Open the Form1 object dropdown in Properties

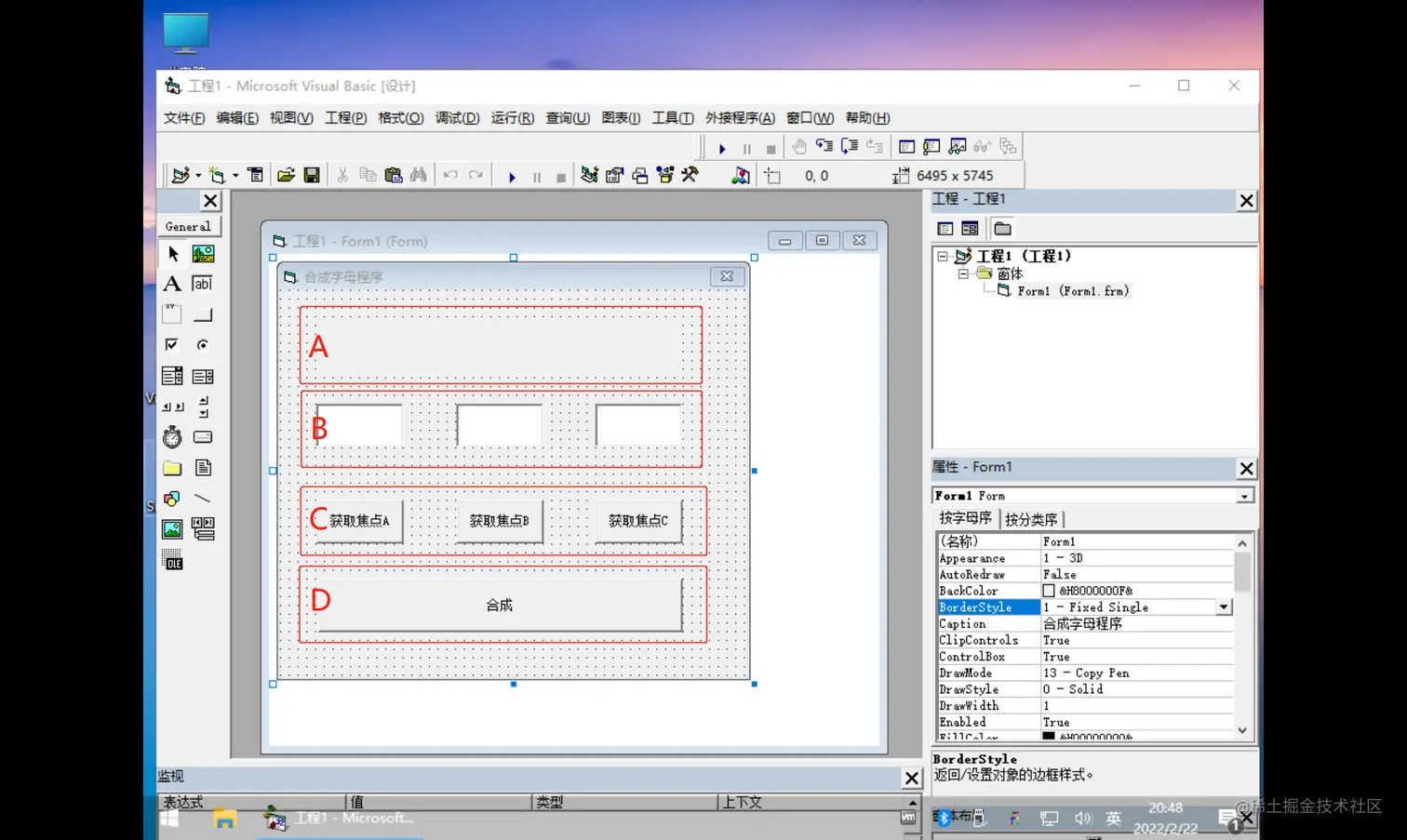1244,496
